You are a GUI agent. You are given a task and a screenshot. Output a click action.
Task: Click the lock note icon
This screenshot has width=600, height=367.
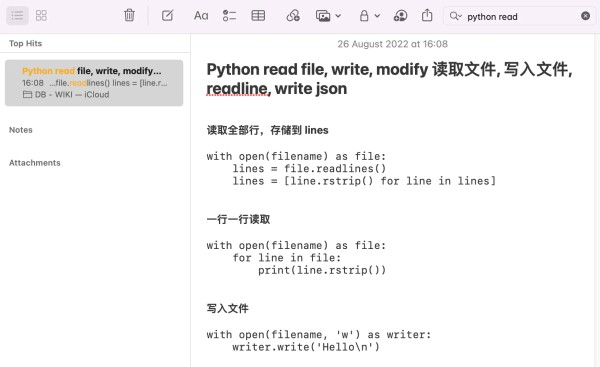tap(364, 16)
